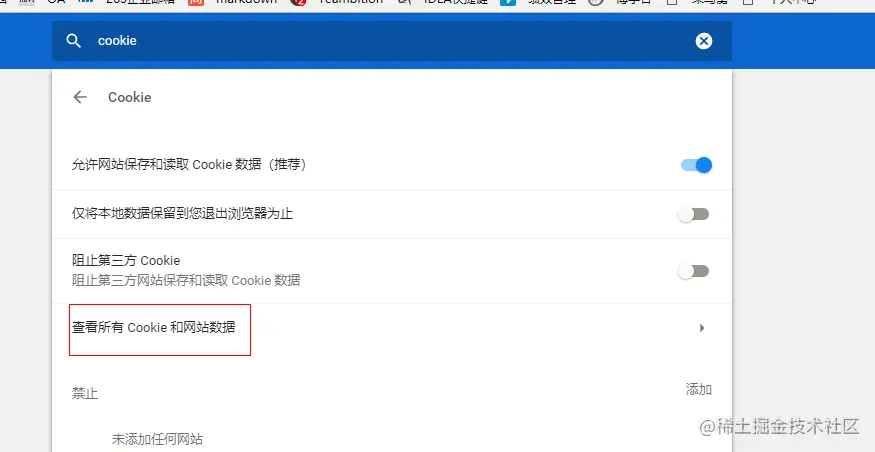Open 查看所有 Cookie 和网站数据 row
The width and height of the screenshot is (875, 452).
(x=392, y=328)
